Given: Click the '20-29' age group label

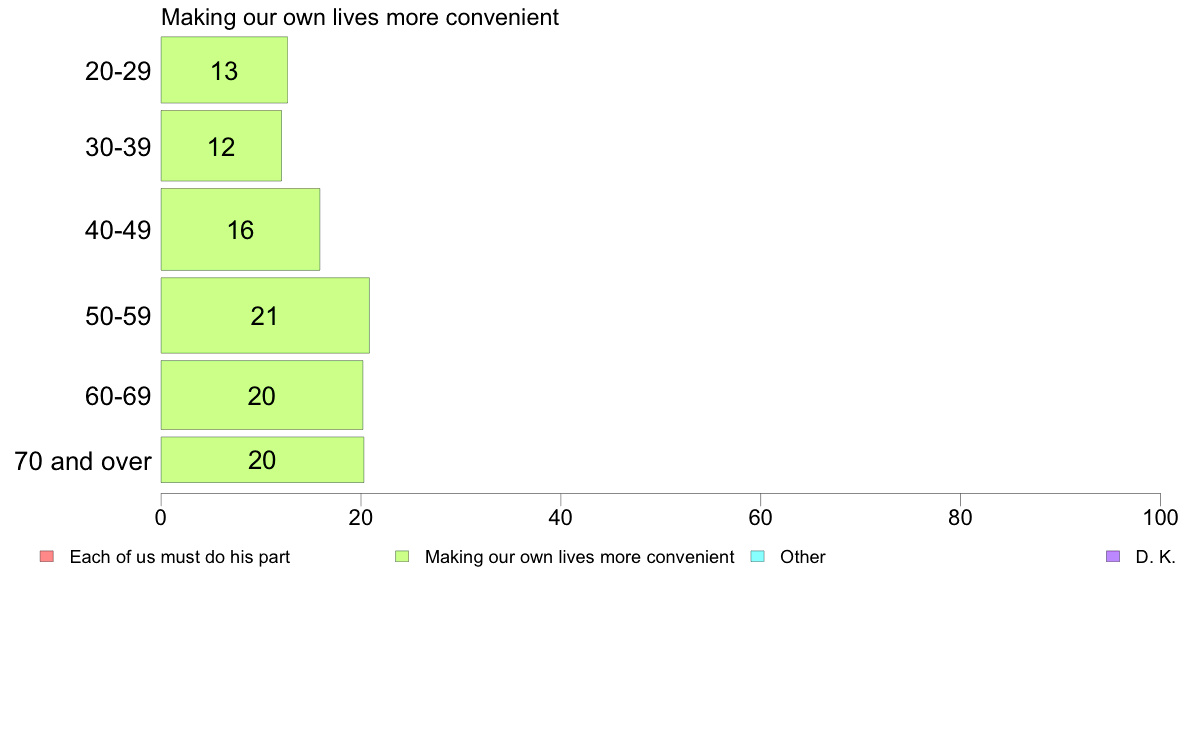Looking at the screenshot, I should [x=118, y=71].
